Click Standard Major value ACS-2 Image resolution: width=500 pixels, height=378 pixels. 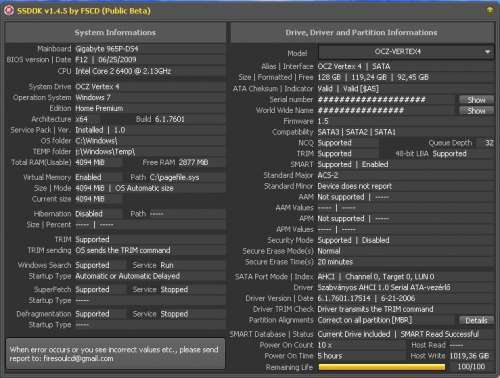(327, 175)
